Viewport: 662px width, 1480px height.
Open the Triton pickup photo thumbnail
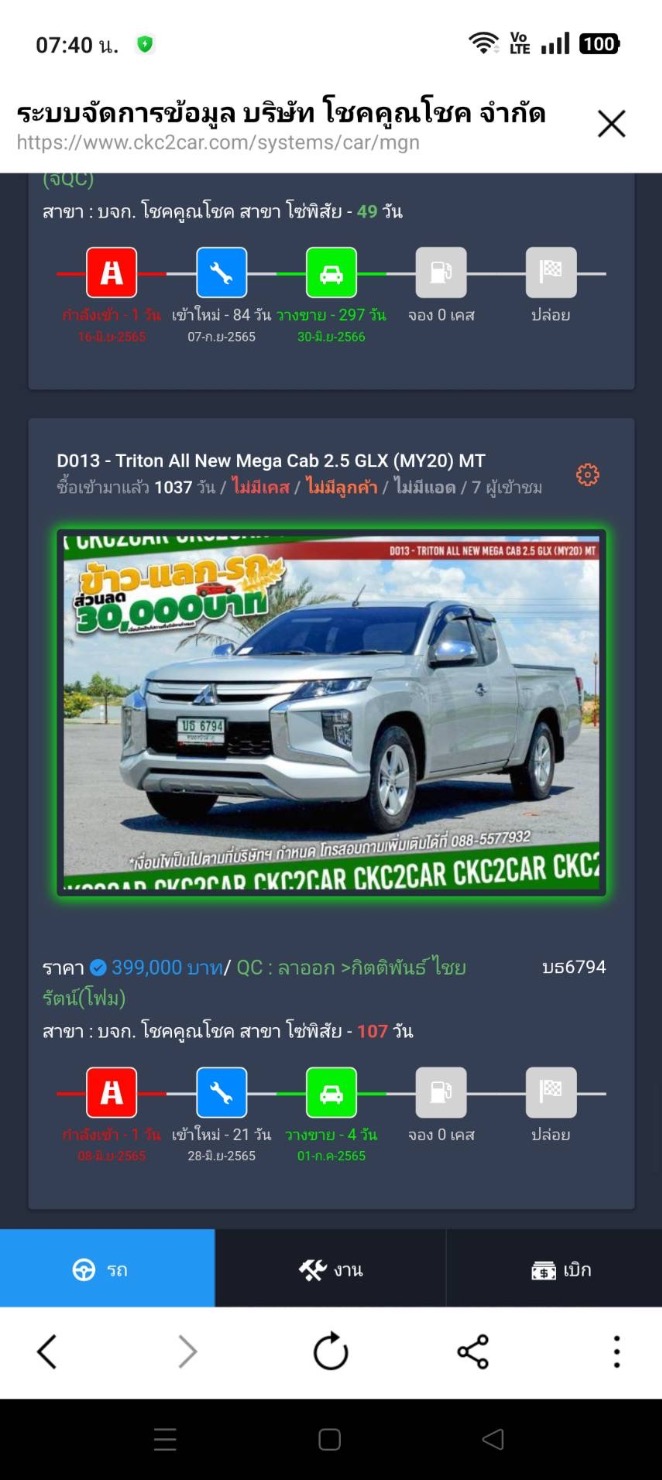331,712
